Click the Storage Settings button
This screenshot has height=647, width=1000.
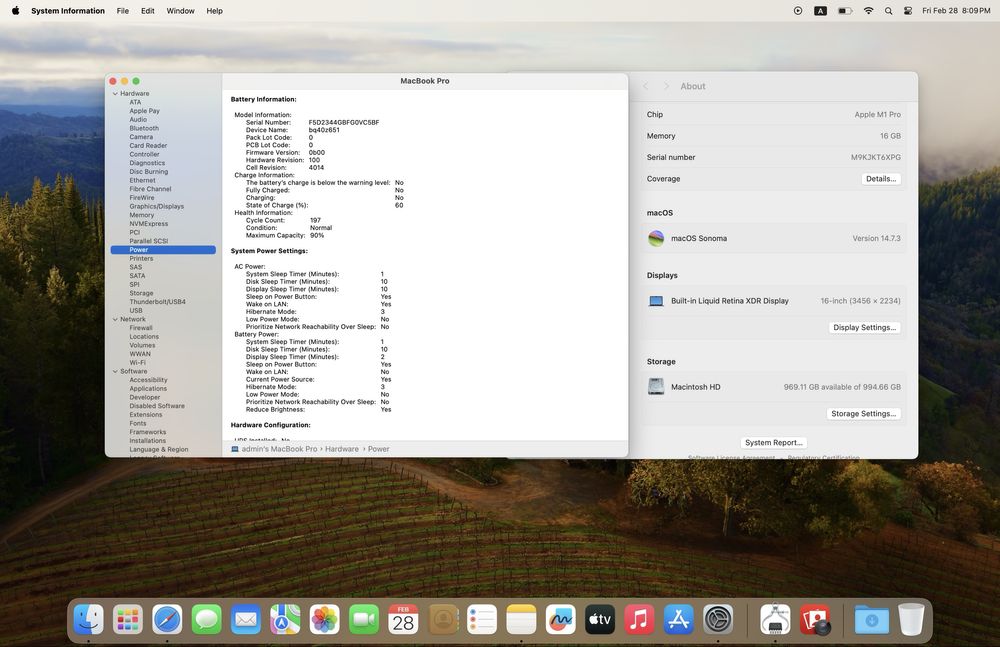click(864, 413)
